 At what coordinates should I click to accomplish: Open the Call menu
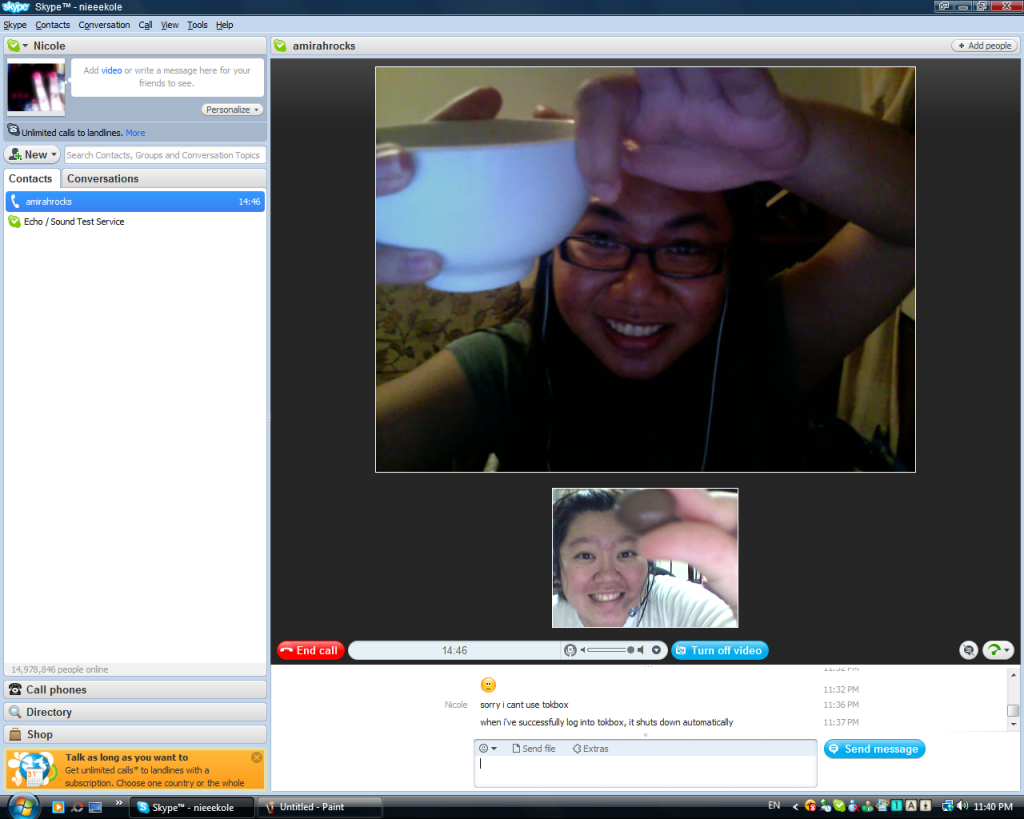pos(145,25)
